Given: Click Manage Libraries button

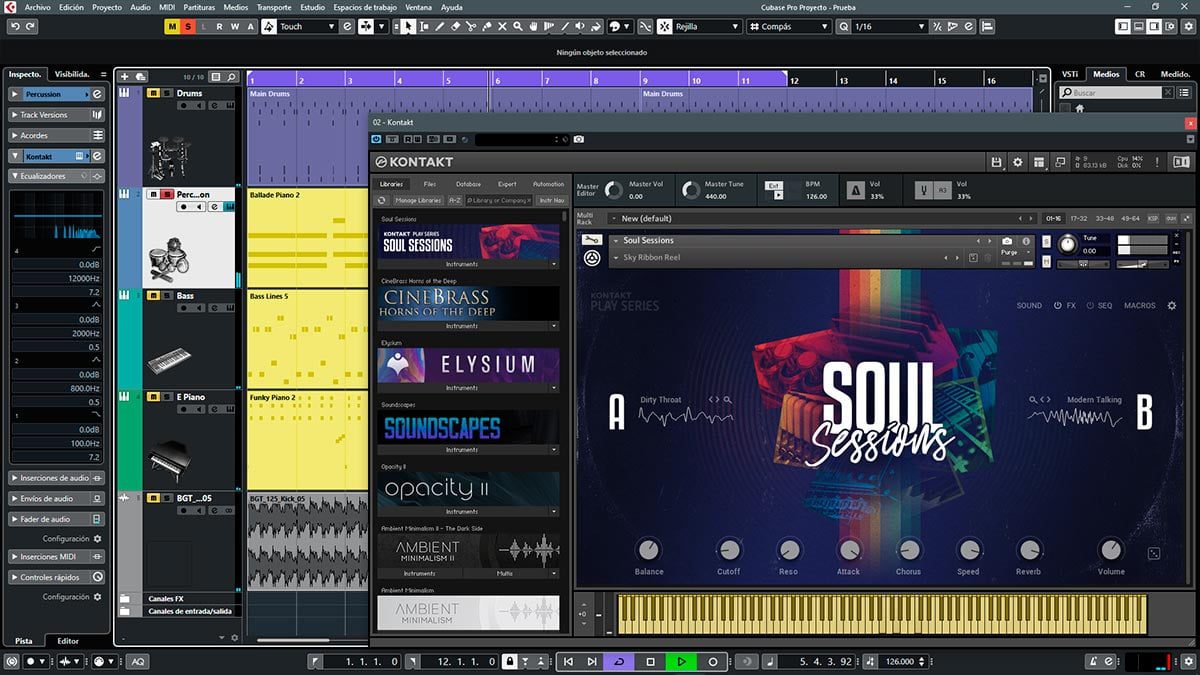Looking at the screenshot, I should pos(418,200).
